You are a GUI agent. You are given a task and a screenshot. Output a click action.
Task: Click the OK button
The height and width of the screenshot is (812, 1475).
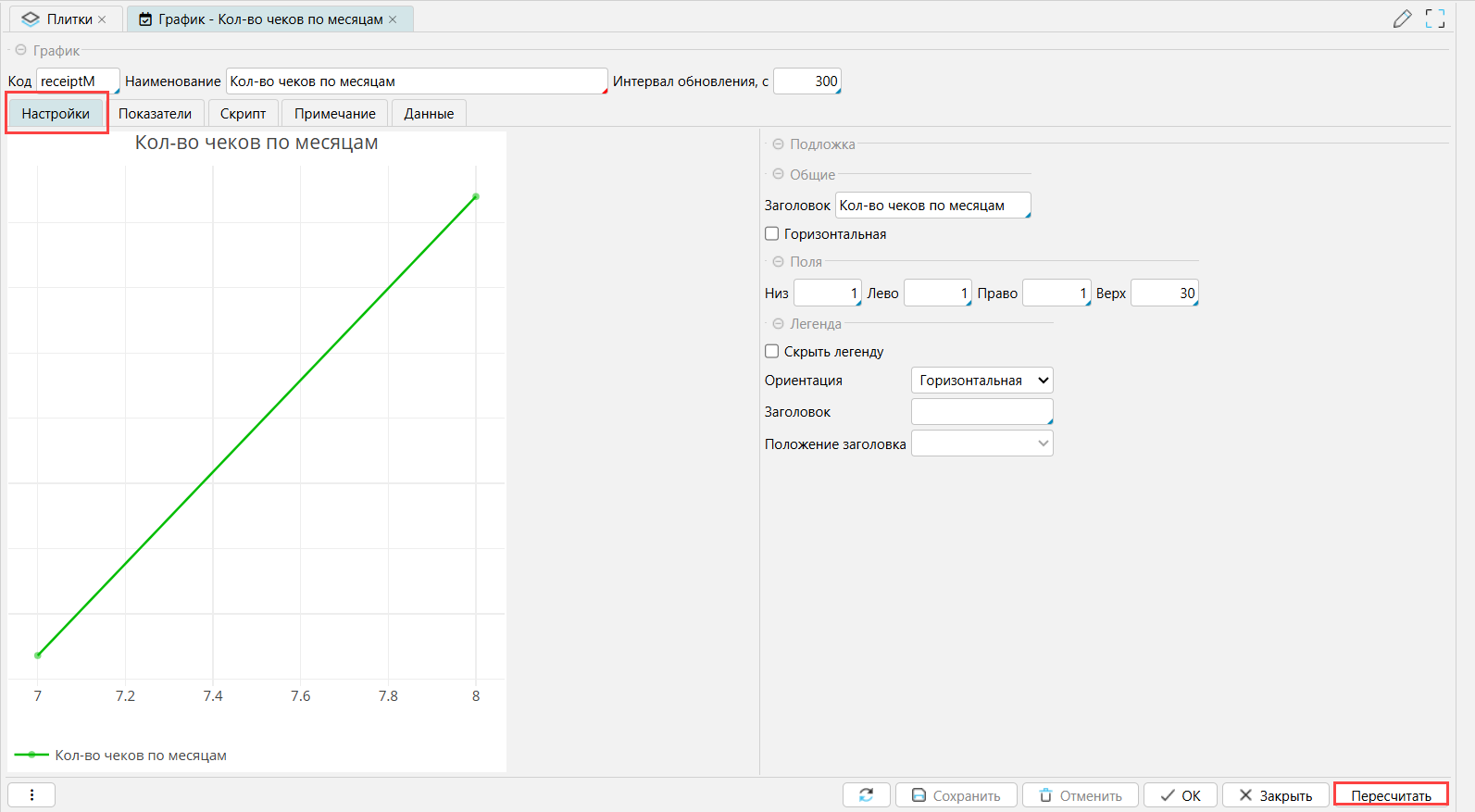[x=1181, y=795]
